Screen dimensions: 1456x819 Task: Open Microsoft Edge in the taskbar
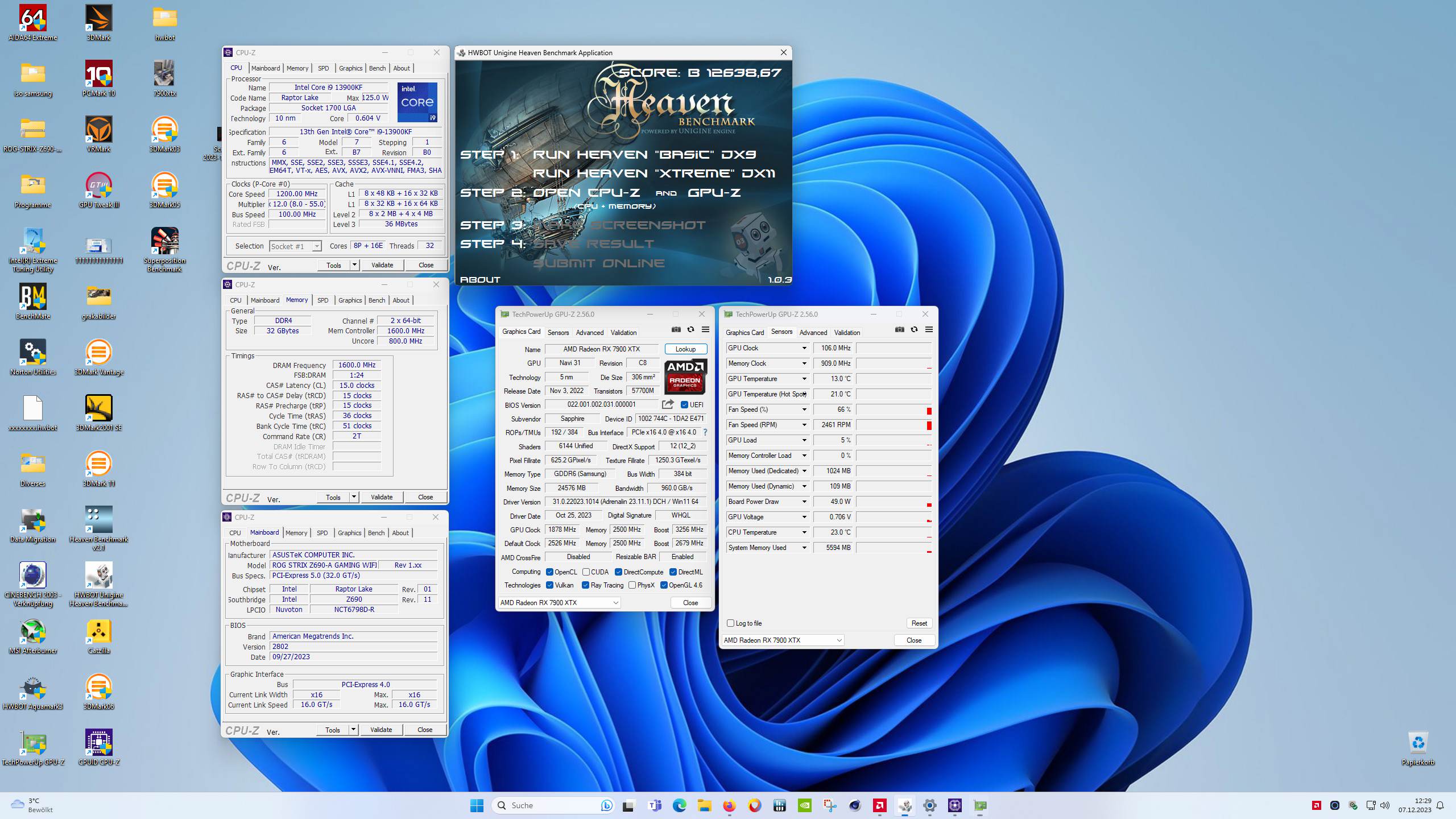679,805
